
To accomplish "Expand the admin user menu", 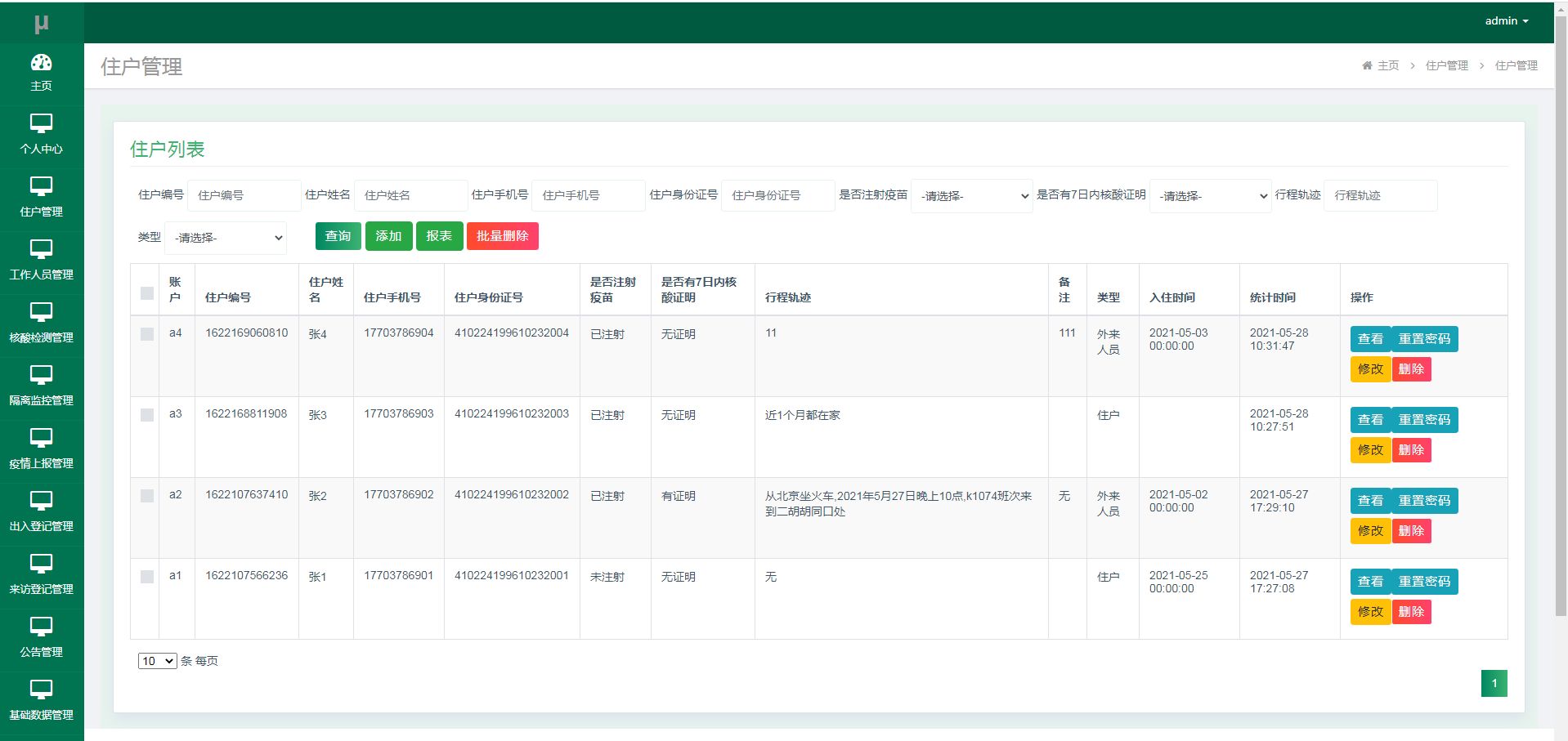I will [1507, 21].
